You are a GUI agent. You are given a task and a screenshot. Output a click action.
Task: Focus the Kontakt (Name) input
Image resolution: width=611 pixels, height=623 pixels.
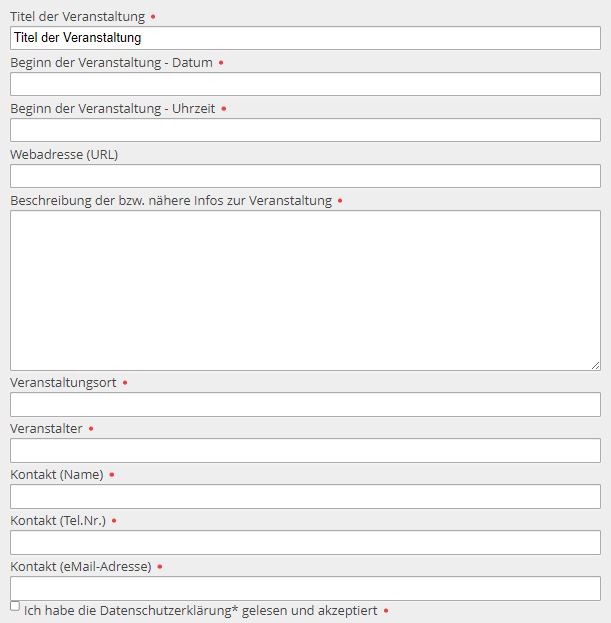click(x=305, y=496)
